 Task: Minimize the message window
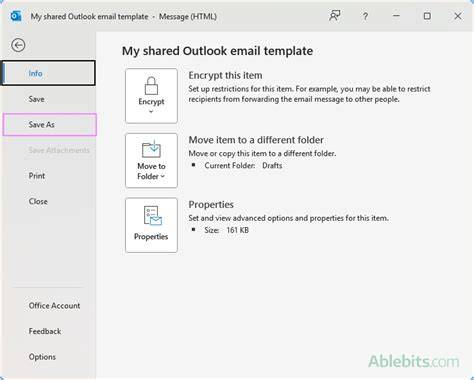click(x=396, y=16)
